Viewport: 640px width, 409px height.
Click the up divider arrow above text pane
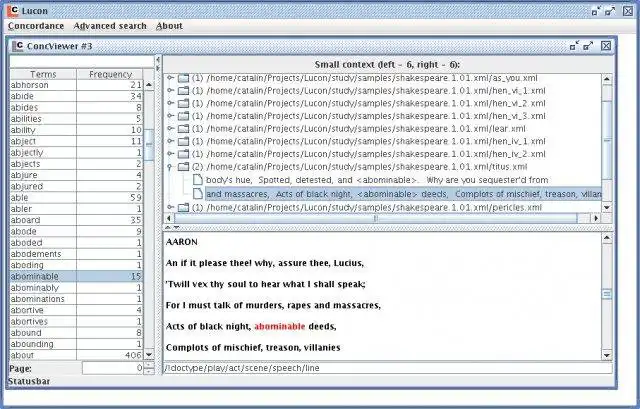(168, 227)
